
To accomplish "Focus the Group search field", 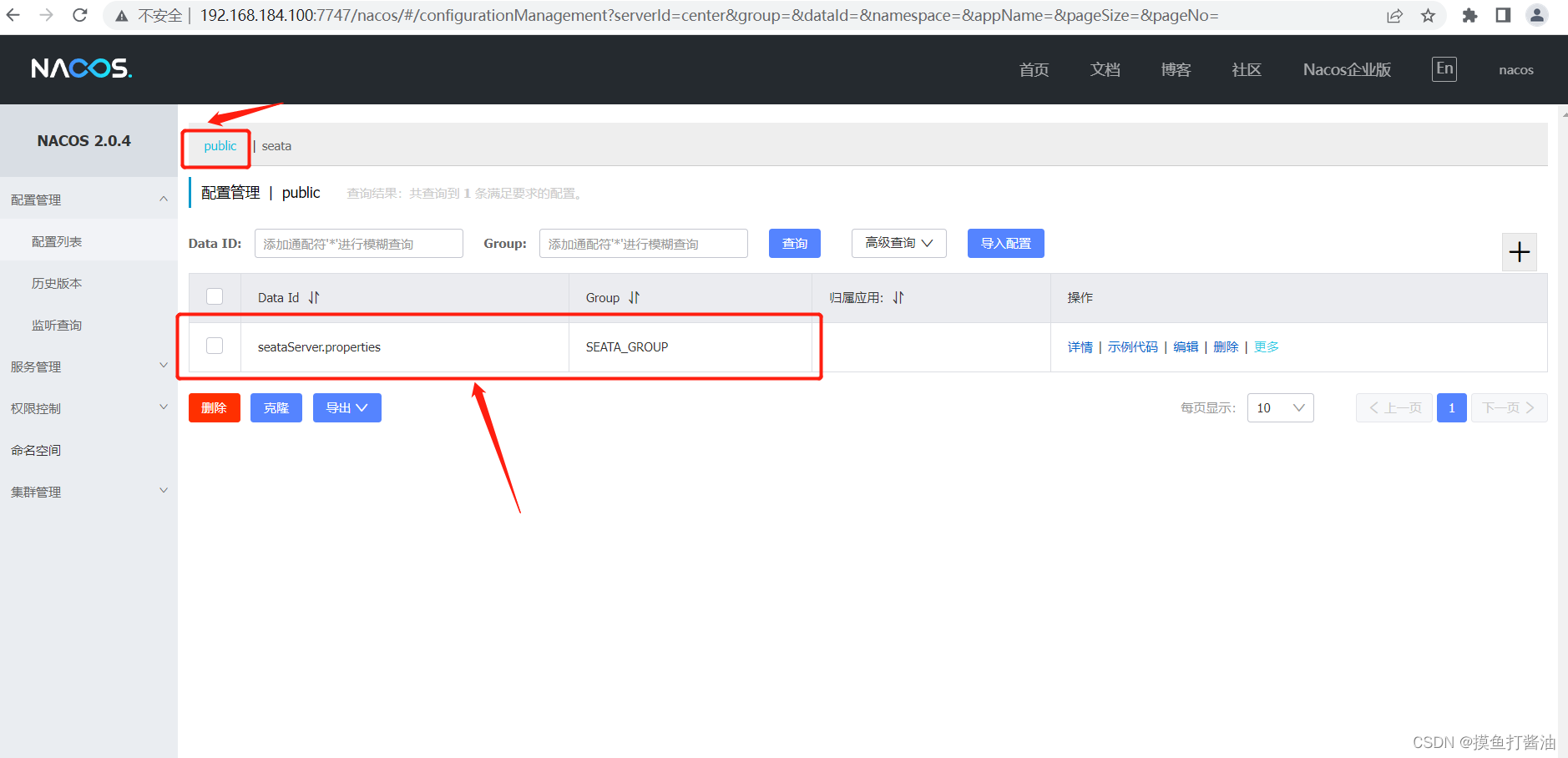I will click(644, 243).
